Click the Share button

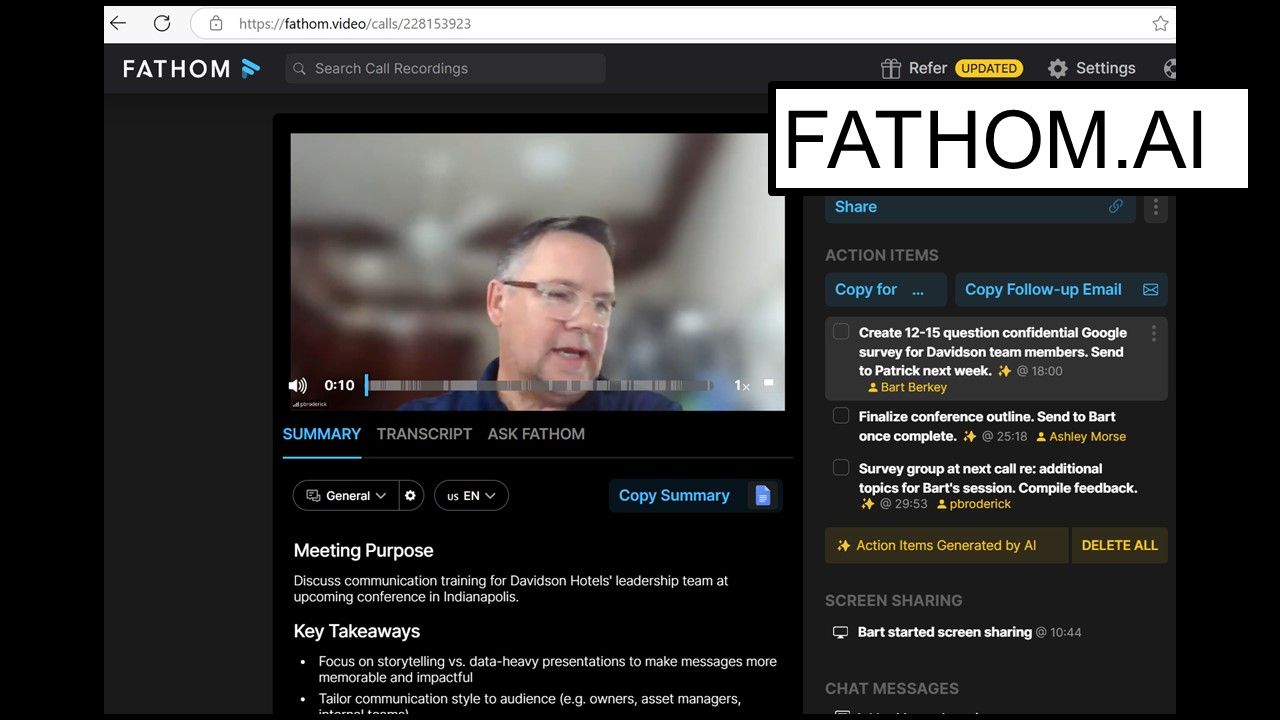coord(980,207)
